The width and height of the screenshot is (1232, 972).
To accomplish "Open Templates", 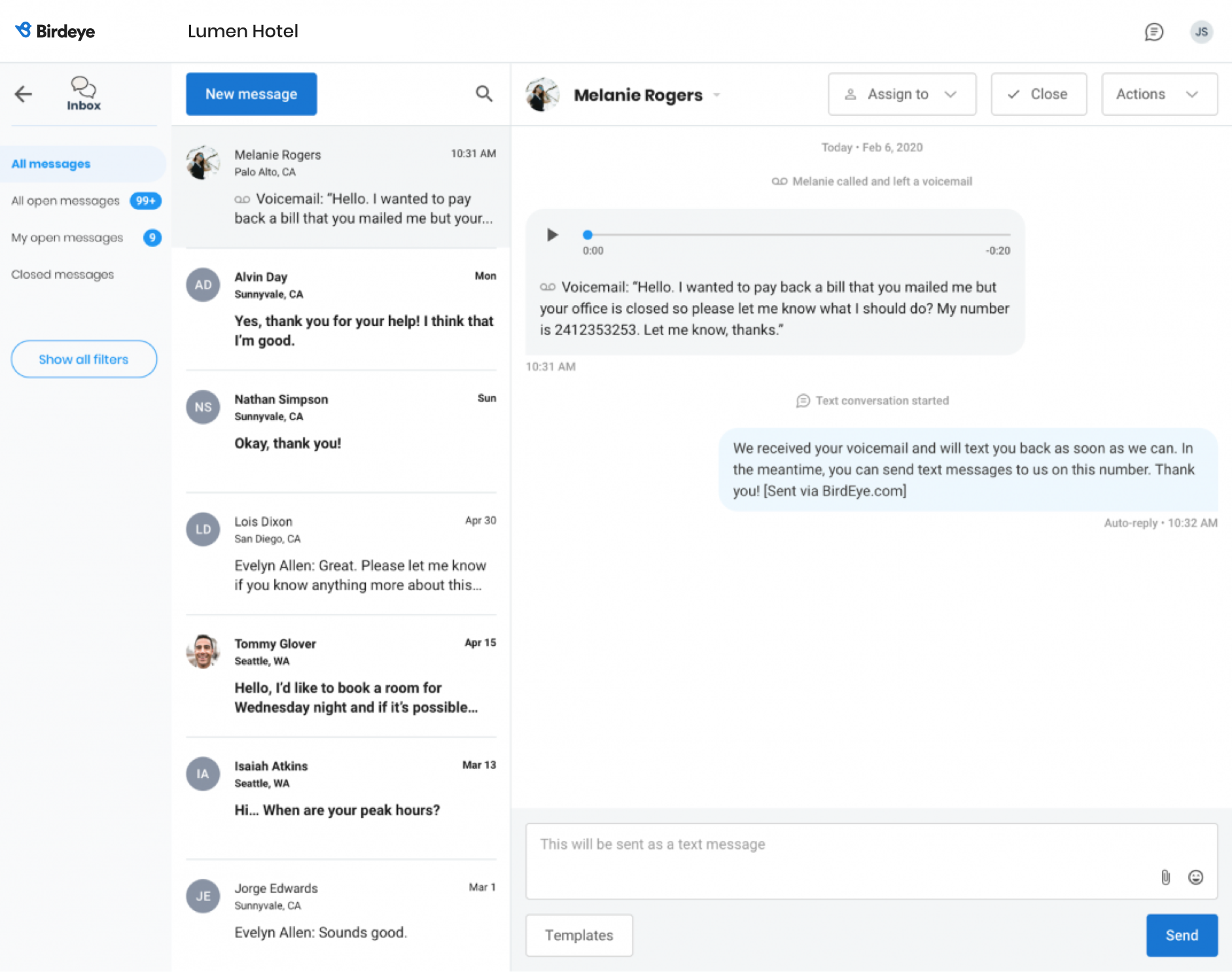I will point(578,935).
